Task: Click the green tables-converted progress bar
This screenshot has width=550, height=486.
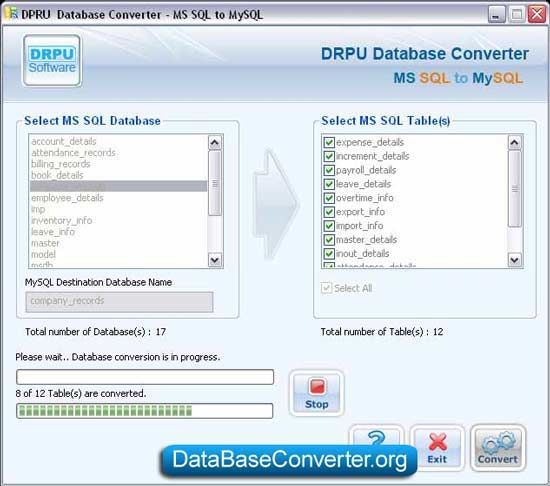Action: [x=145, y=411]
